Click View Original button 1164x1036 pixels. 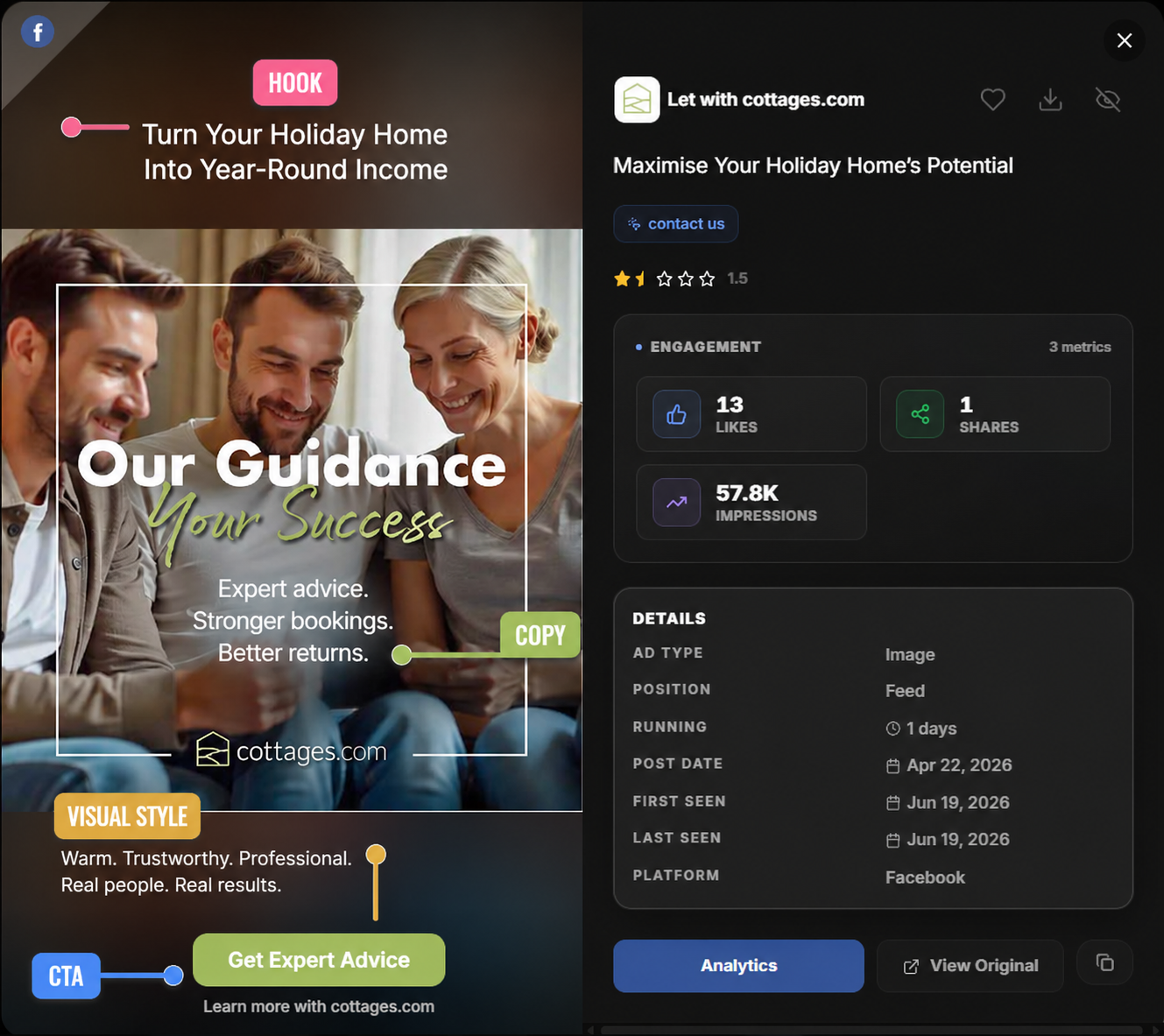(970, 966)
